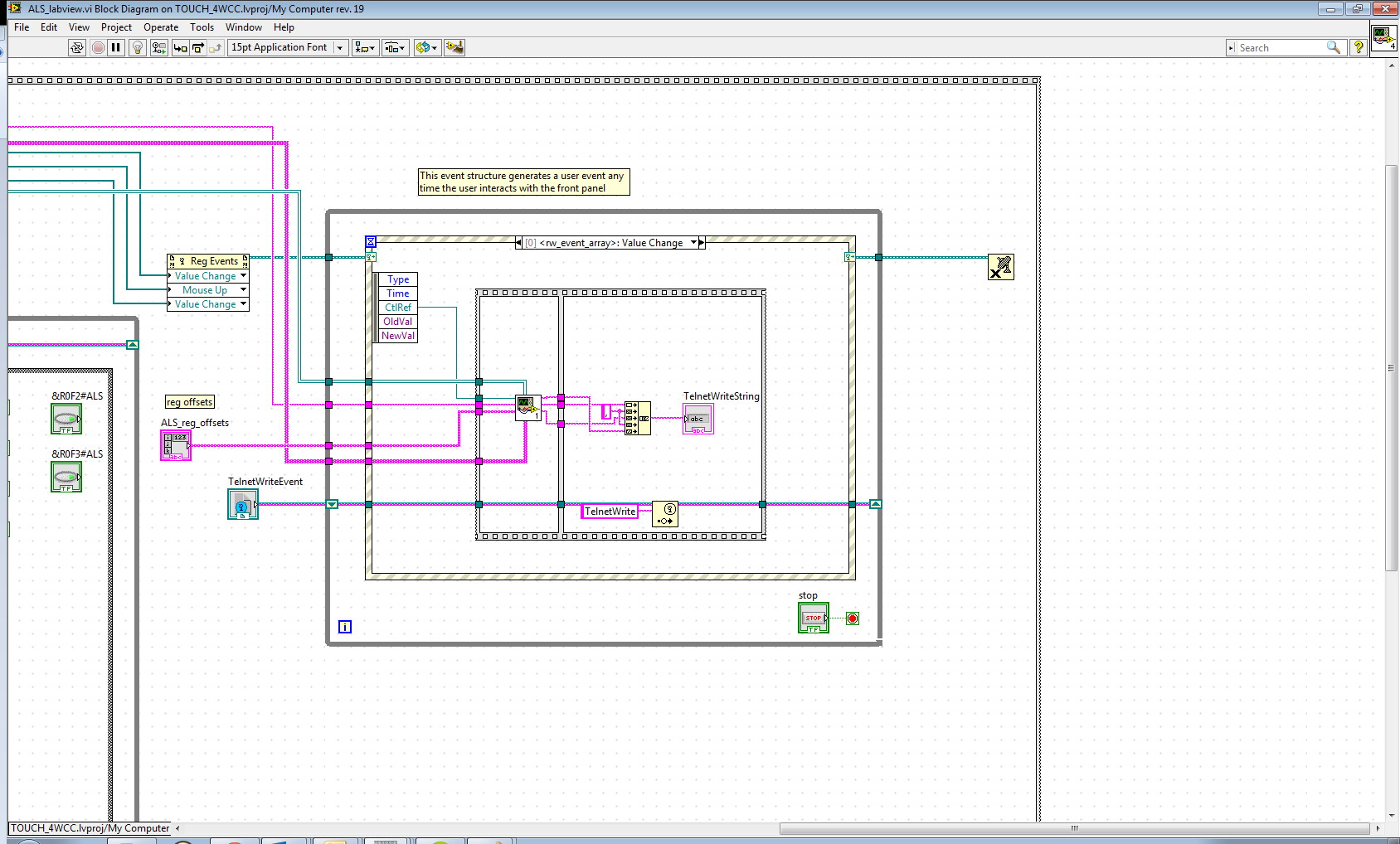Open the event case selector dropdown arrow
The width and height of the screenshot is (1400, 844).
click(693, 243)
